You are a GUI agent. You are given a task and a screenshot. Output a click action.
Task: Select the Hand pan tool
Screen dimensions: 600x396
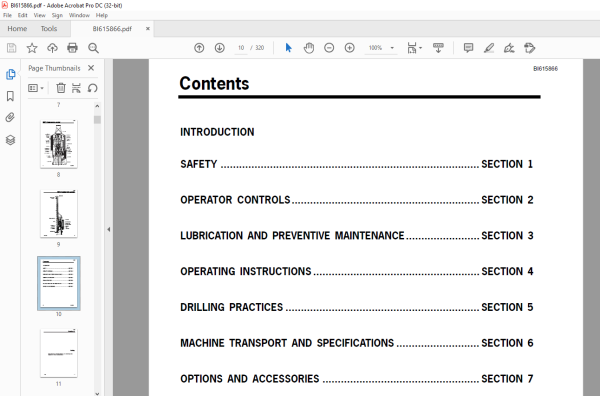click(309, 48)
